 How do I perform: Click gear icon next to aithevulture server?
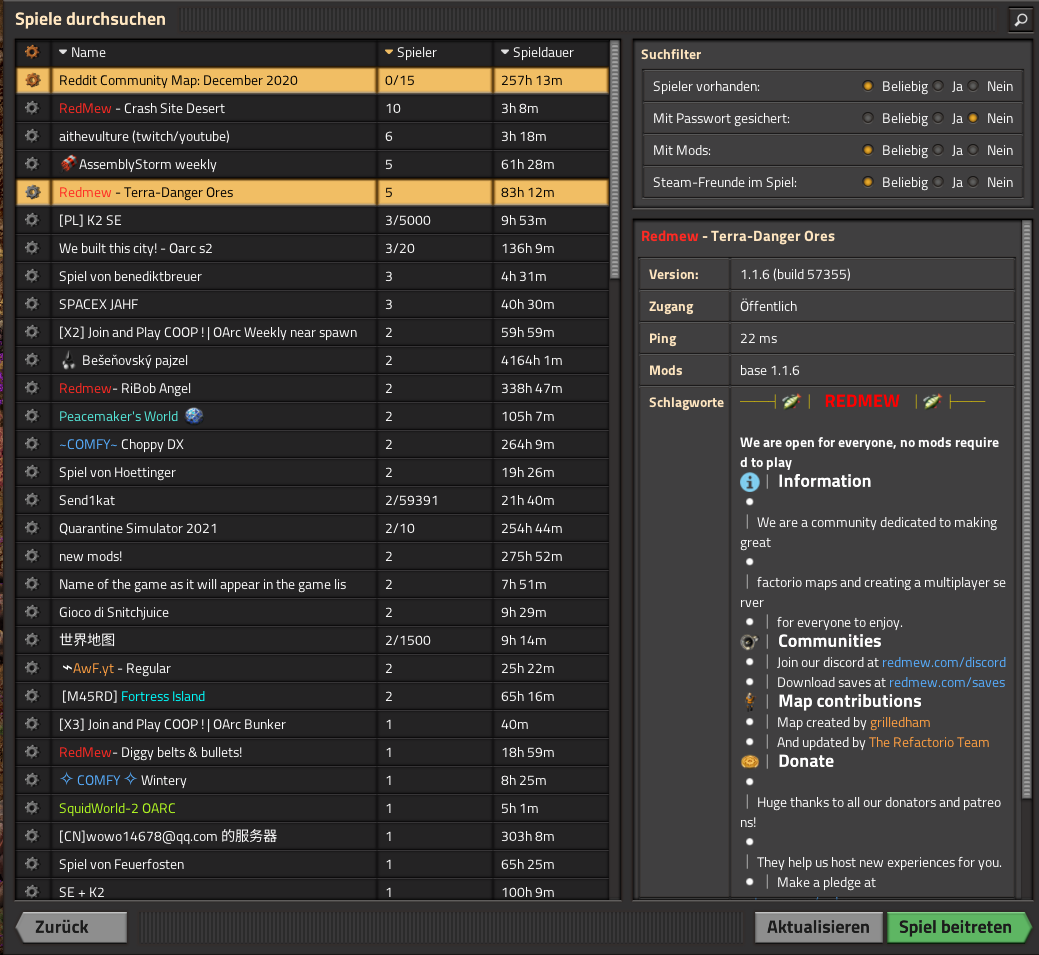[33, 136]
